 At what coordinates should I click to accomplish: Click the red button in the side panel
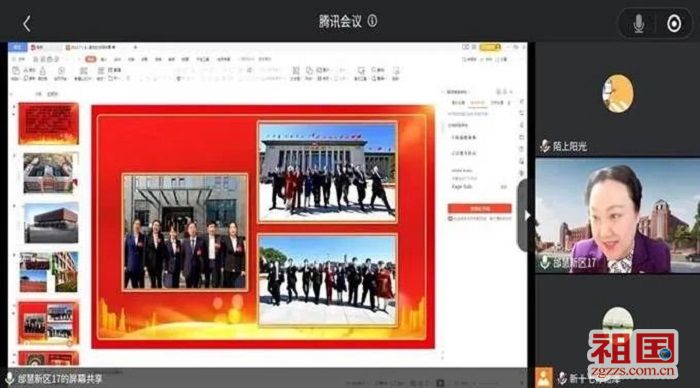coord(479,209)
